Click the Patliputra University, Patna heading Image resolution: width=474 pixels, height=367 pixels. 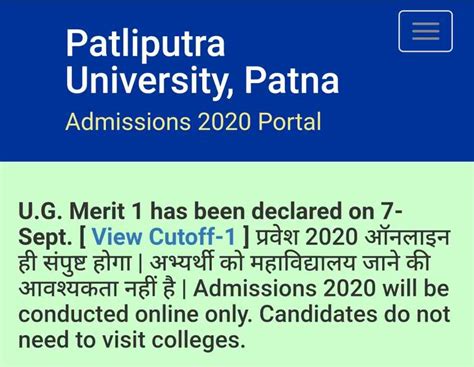click(x=202, y=62)
